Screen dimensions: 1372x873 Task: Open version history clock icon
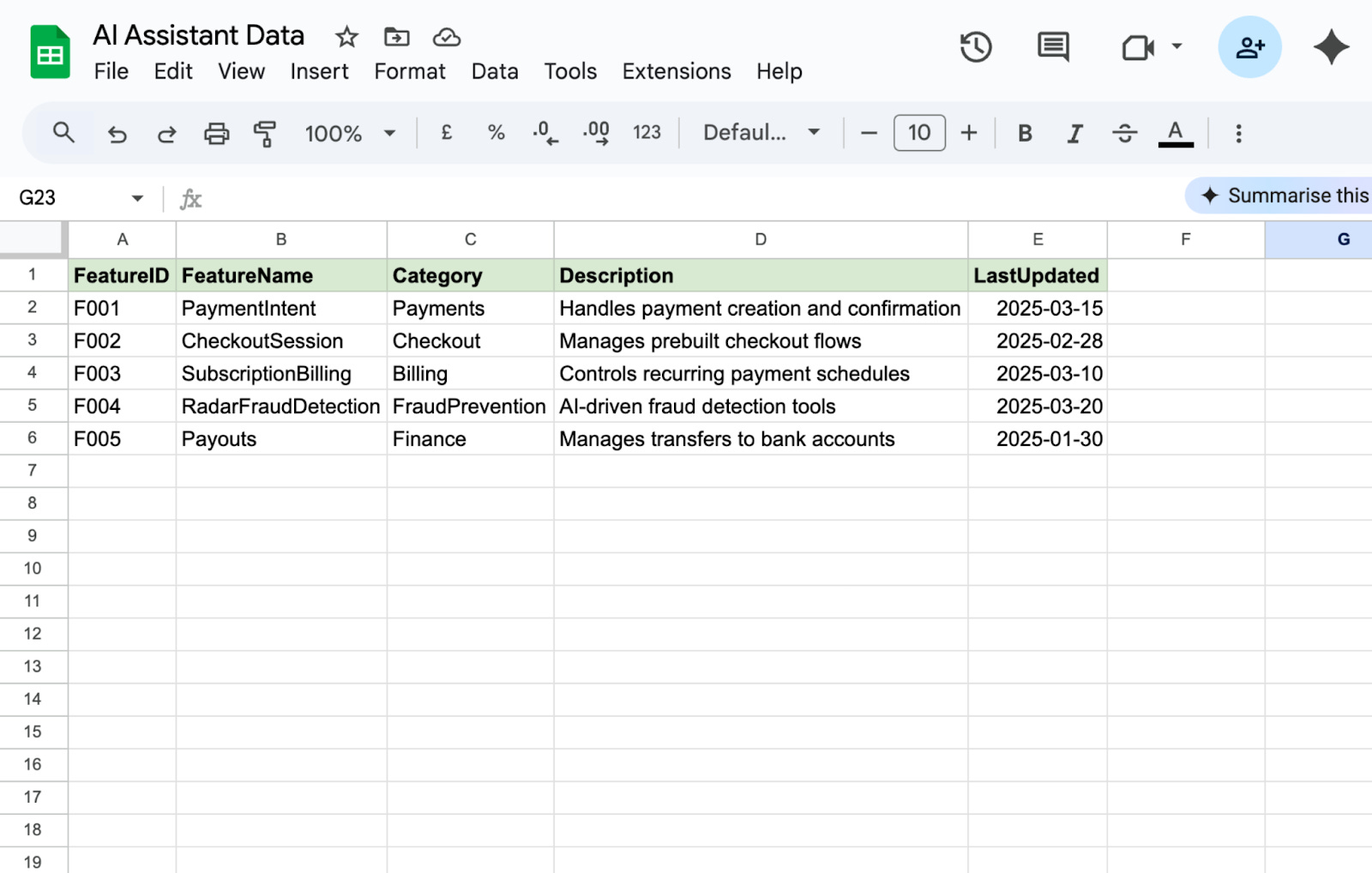pyautogui.click(x=976, y=47)
